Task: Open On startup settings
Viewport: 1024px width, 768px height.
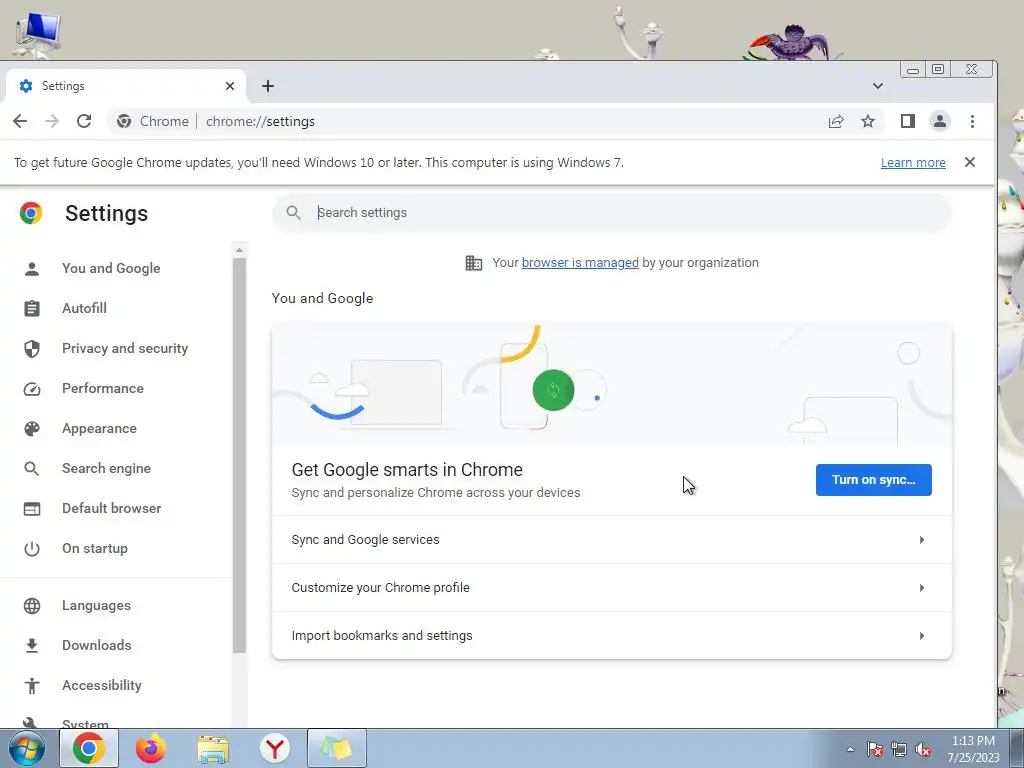Action: click(95, 549)
